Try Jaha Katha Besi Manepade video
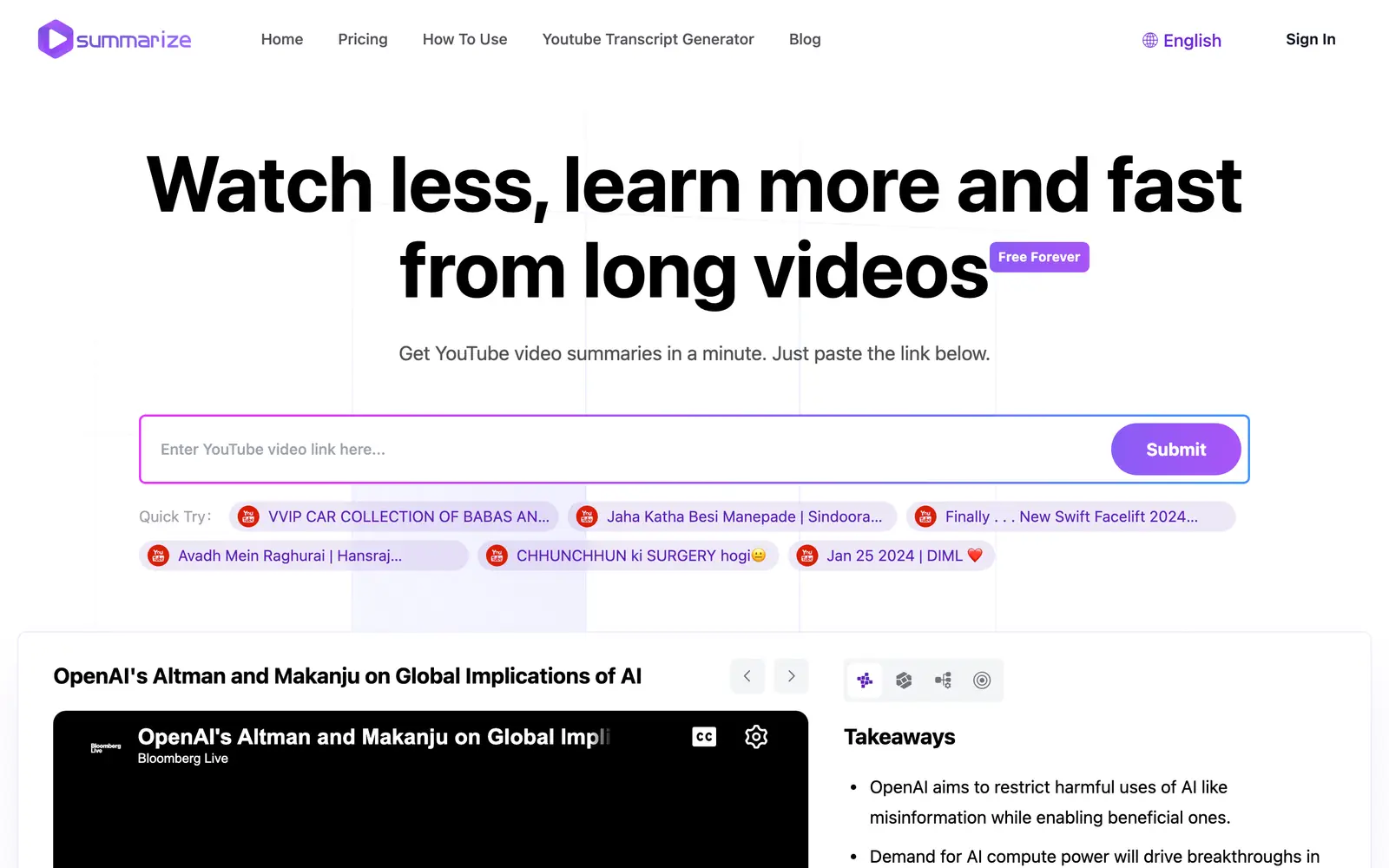Screen dimensions: 1389x868 click(x=732, y=516)
